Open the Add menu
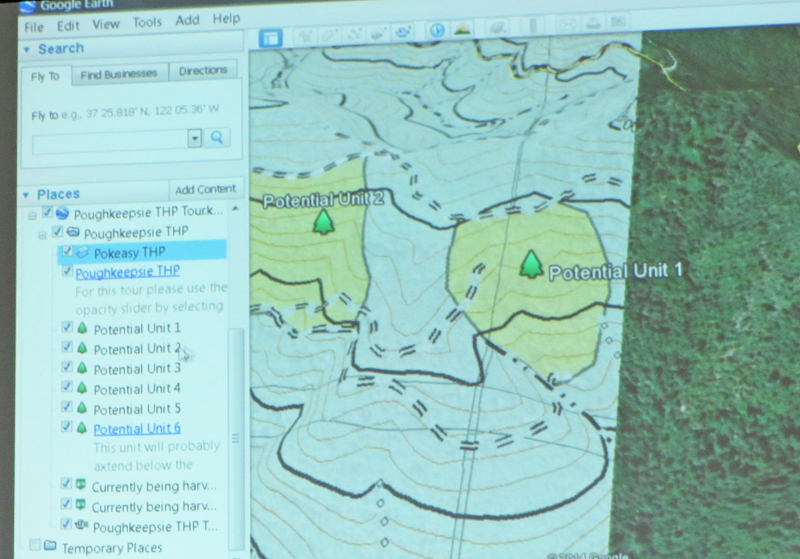The image size is (800, 559). [187, 20]
